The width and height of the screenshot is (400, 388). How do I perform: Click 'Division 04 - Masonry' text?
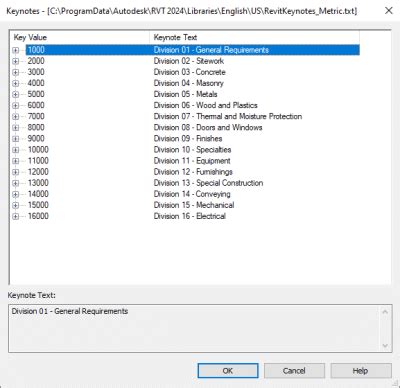click(x=188, y=83)
